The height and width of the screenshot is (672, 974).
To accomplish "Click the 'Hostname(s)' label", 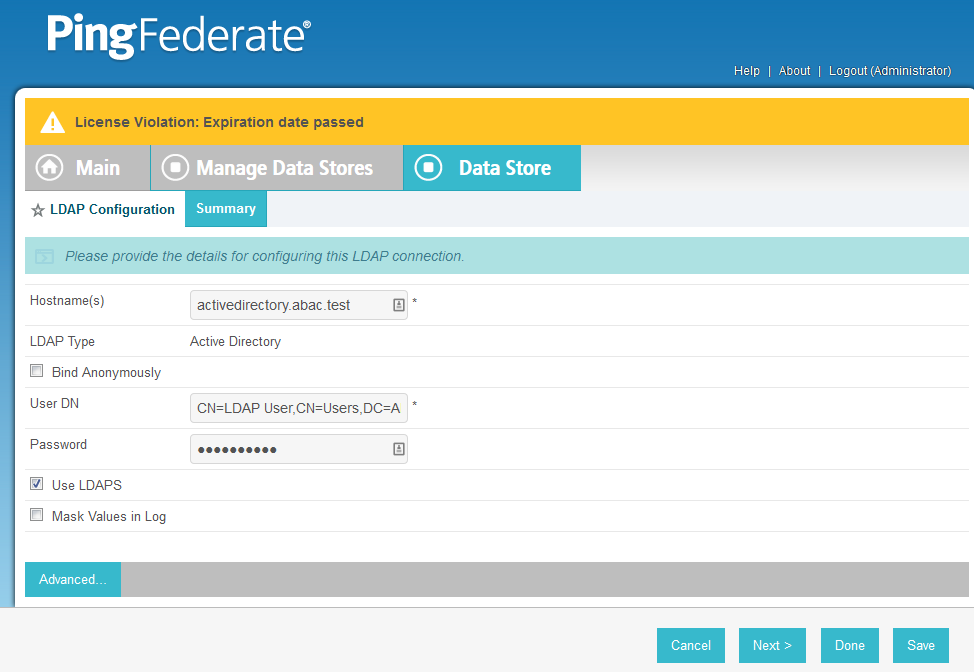I will (67, 301).
